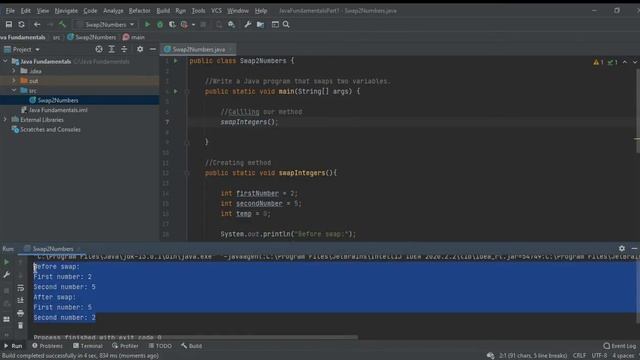Screen dimensions: 640x360
Task: Rerun program from Run panel play icon
Action: point(7,262)
